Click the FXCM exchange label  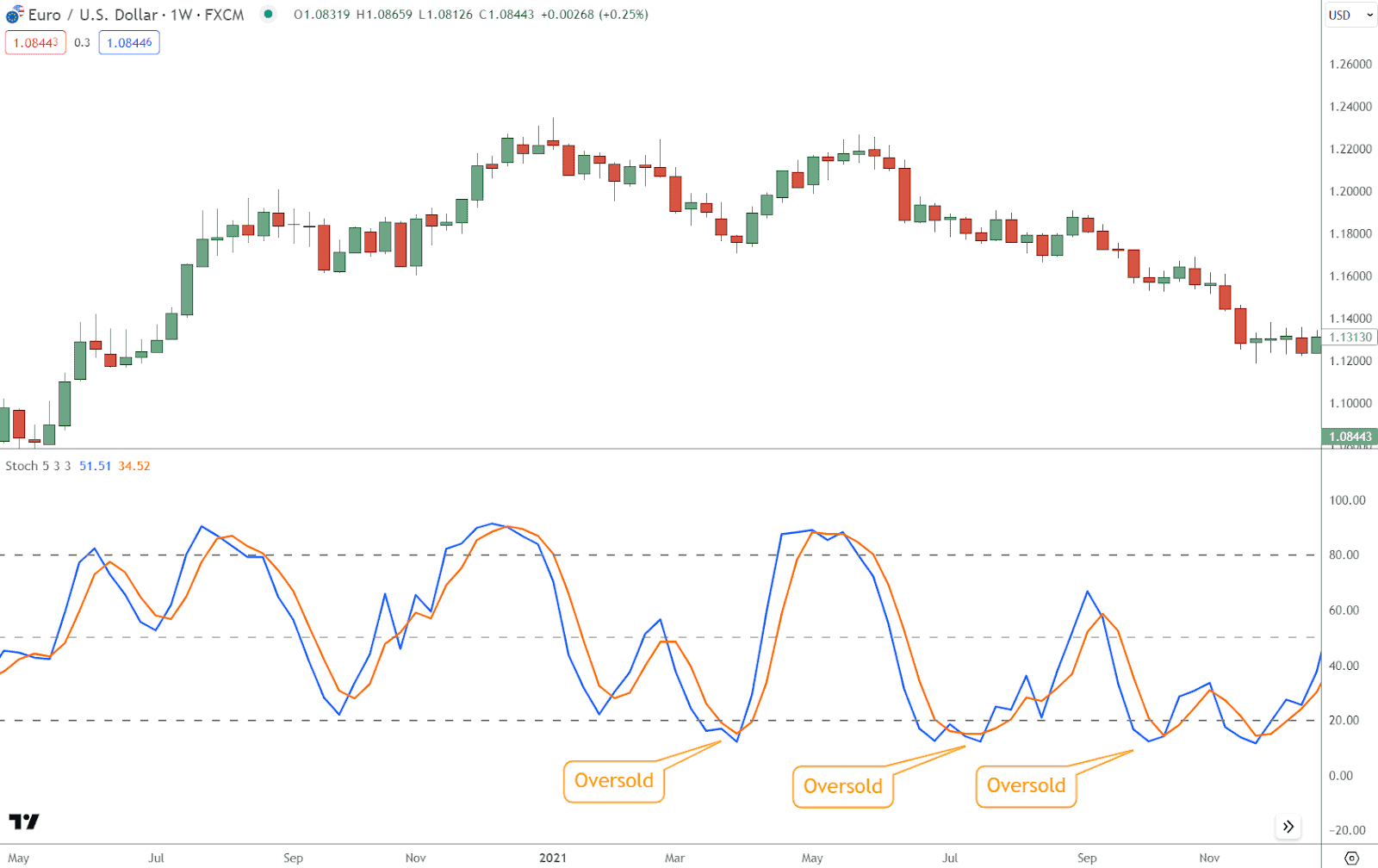[224, 15]
